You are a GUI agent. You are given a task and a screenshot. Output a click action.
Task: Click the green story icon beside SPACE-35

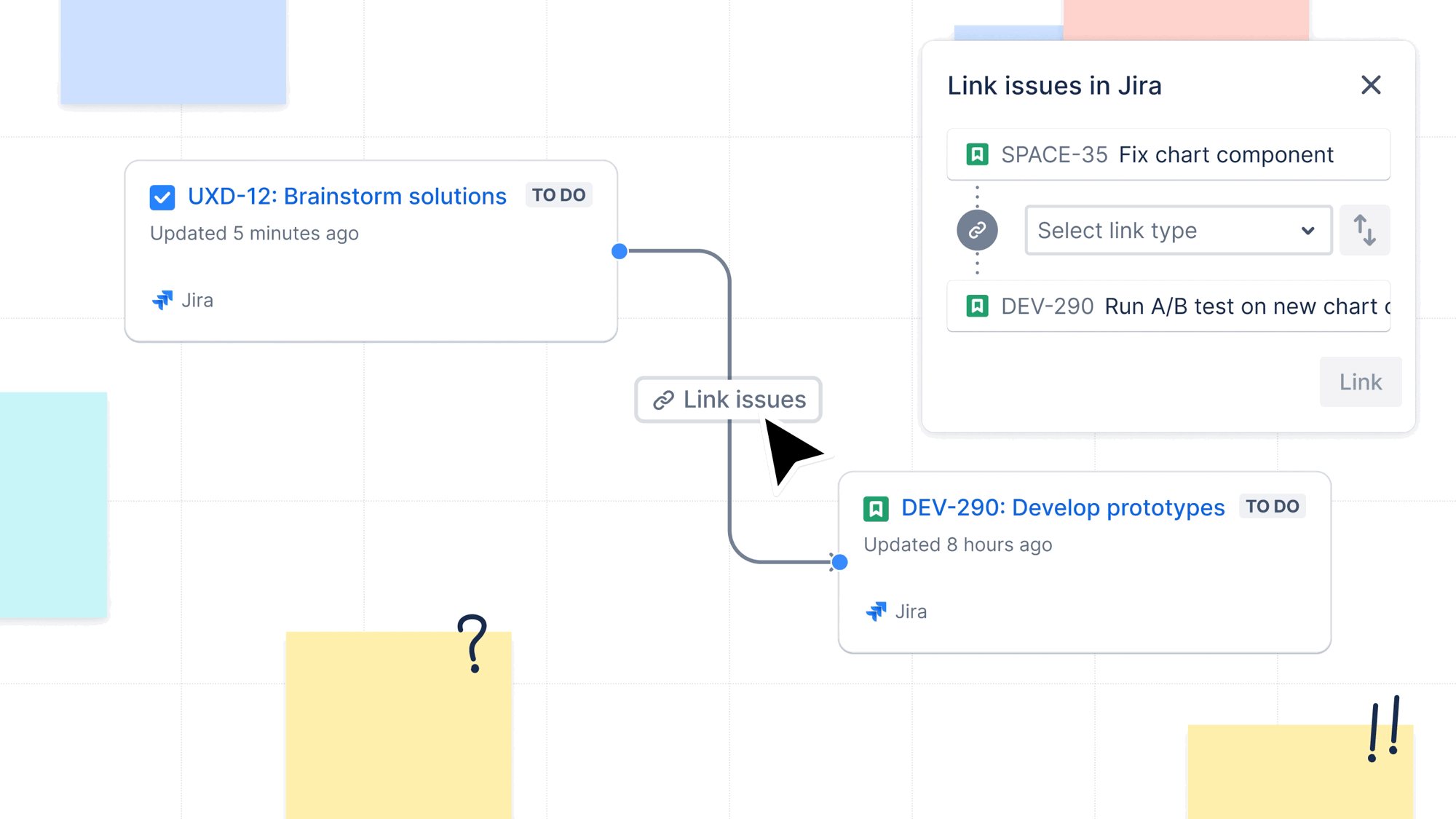click(x=977, y=154)
